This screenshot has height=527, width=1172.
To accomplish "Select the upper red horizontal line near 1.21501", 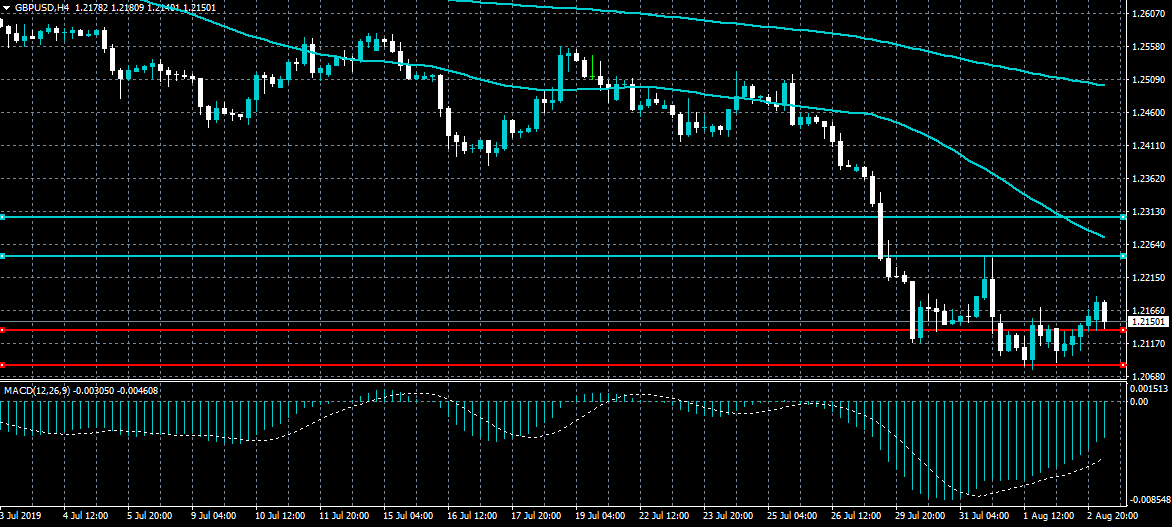I will (562, 330).
